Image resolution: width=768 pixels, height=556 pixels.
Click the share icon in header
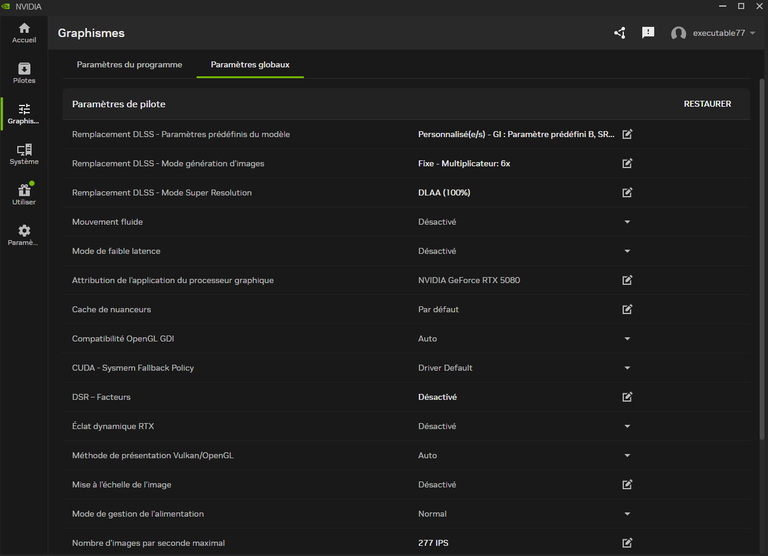[620, 33]
